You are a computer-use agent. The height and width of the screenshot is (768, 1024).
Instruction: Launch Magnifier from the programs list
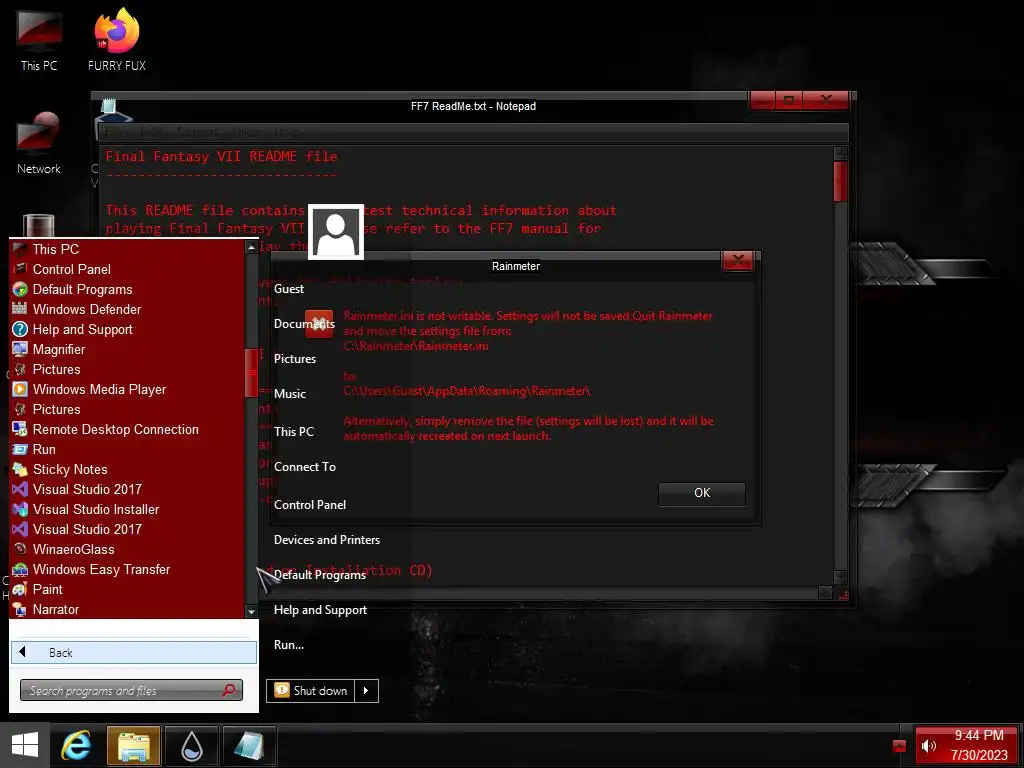pos(59,349)
